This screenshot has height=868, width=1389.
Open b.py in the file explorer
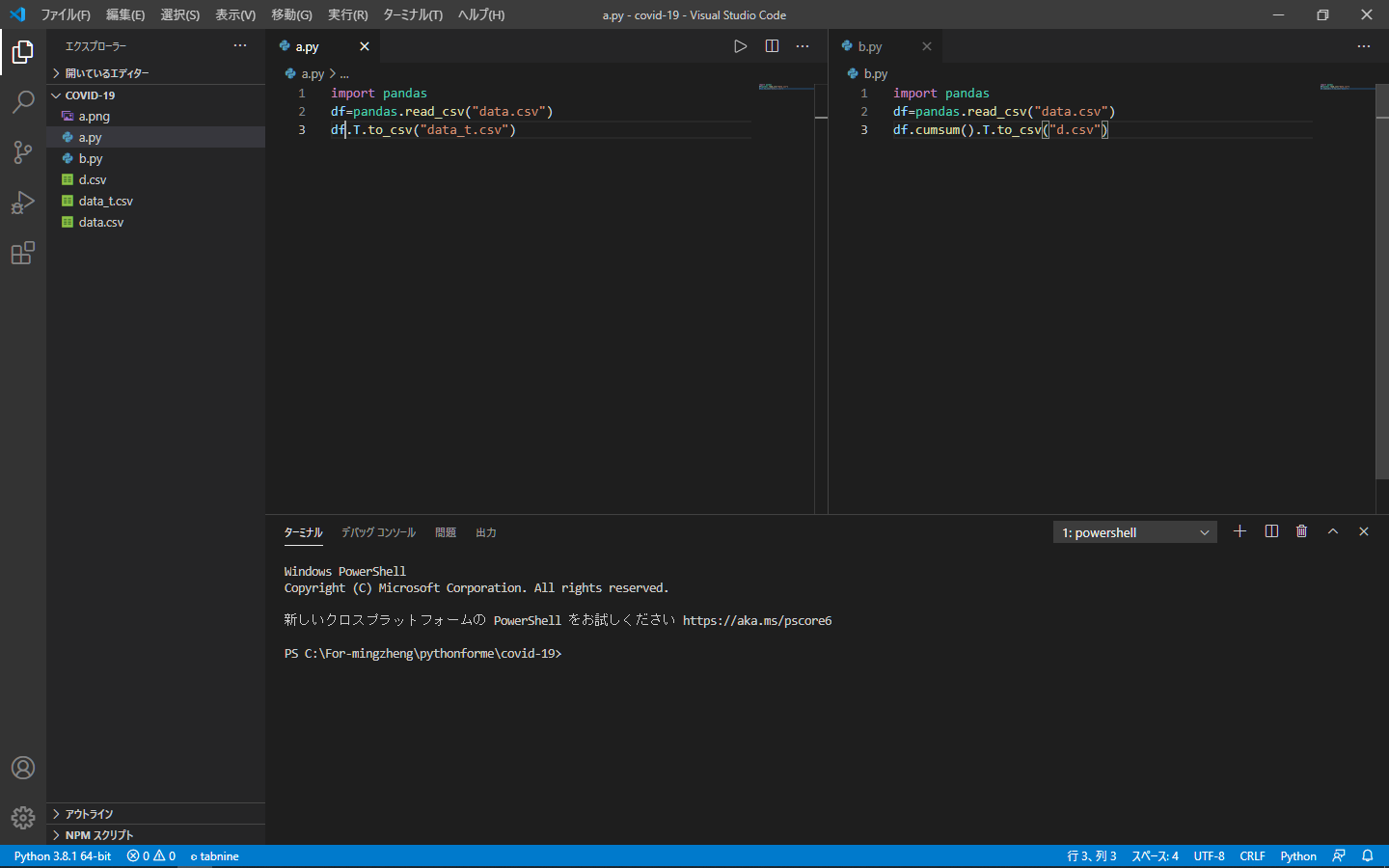pyautogui.click(x=155, y=158)
